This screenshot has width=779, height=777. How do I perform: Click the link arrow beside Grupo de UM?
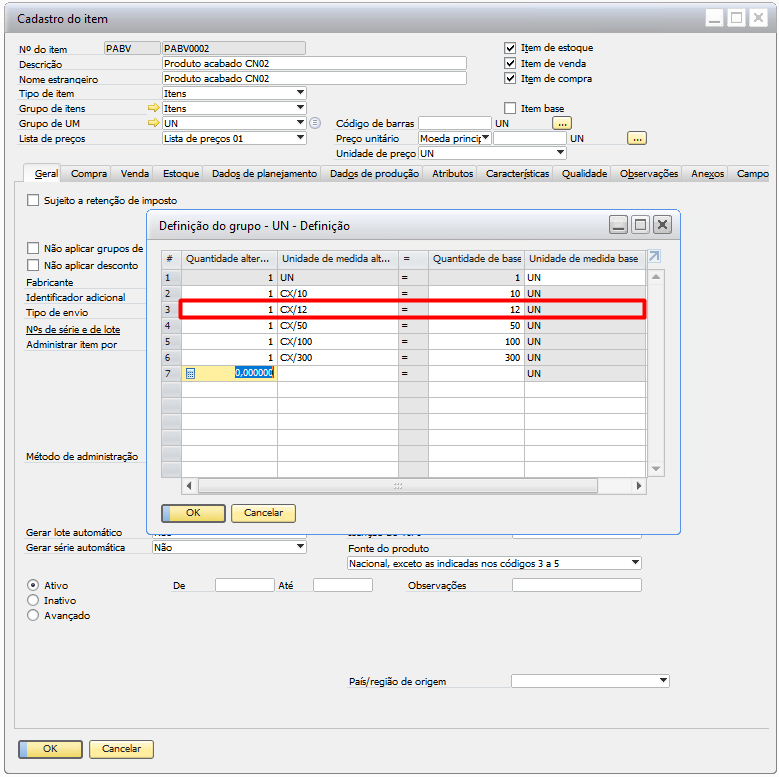(x=153, y=123)
